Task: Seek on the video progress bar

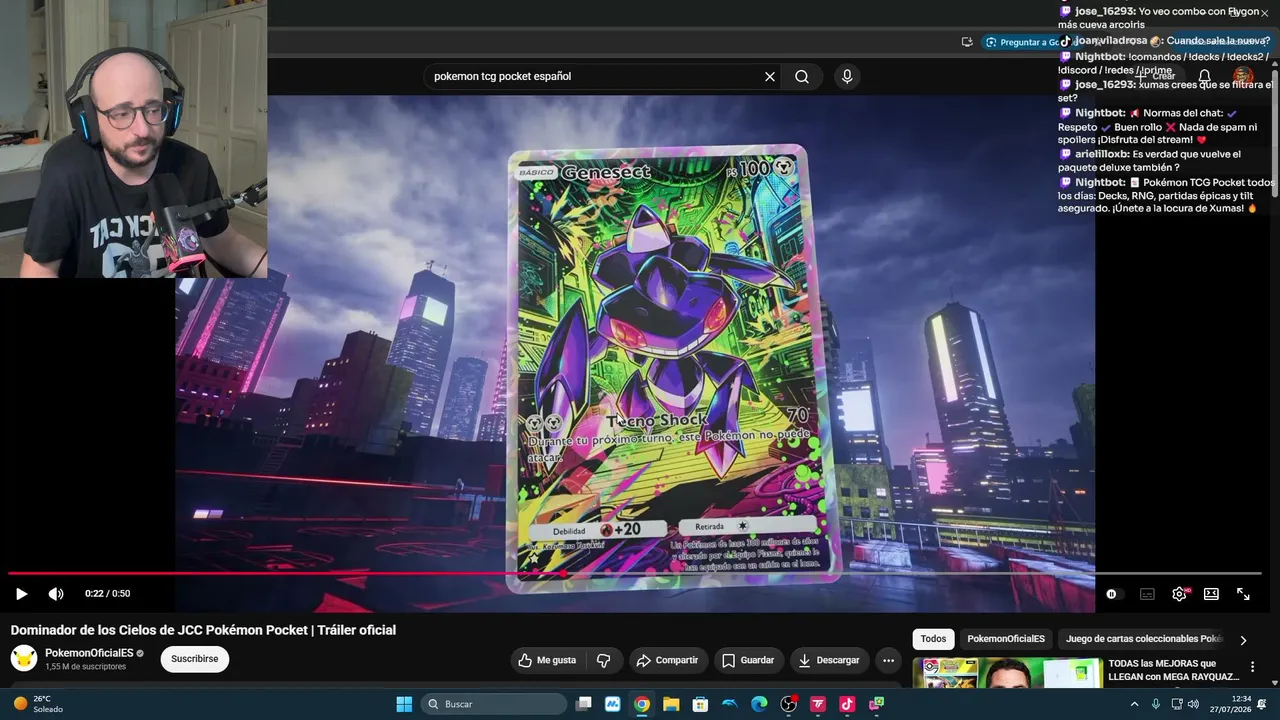Action: tap(634, 574)
